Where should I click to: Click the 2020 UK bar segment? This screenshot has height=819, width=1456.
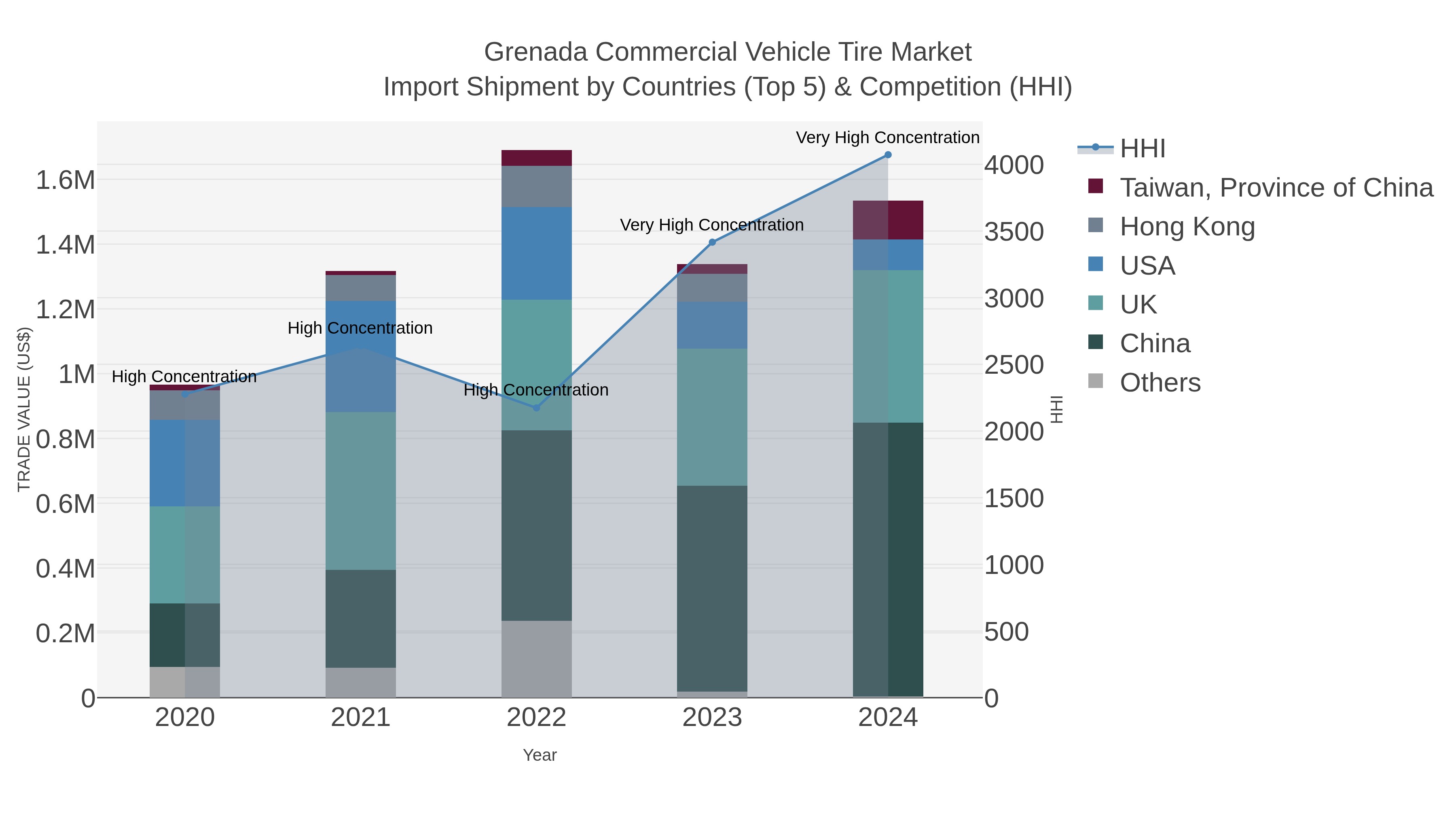pos(185,555)
